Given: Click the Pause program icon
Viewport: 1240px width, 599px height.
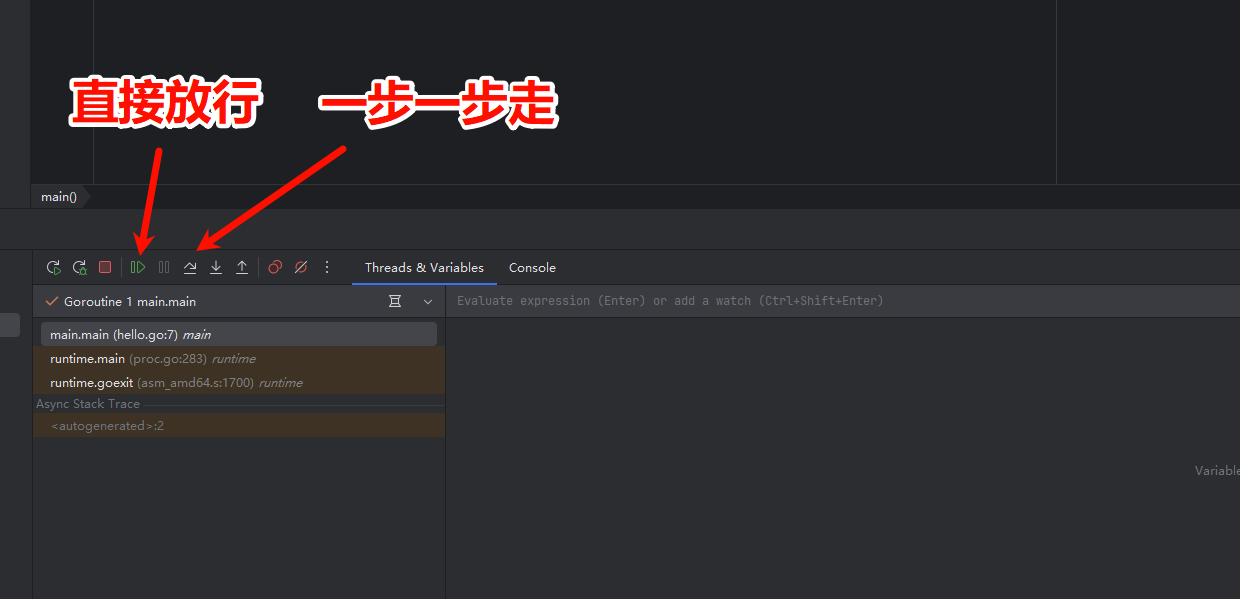Looking at the screenshot, I should point(164,268).
